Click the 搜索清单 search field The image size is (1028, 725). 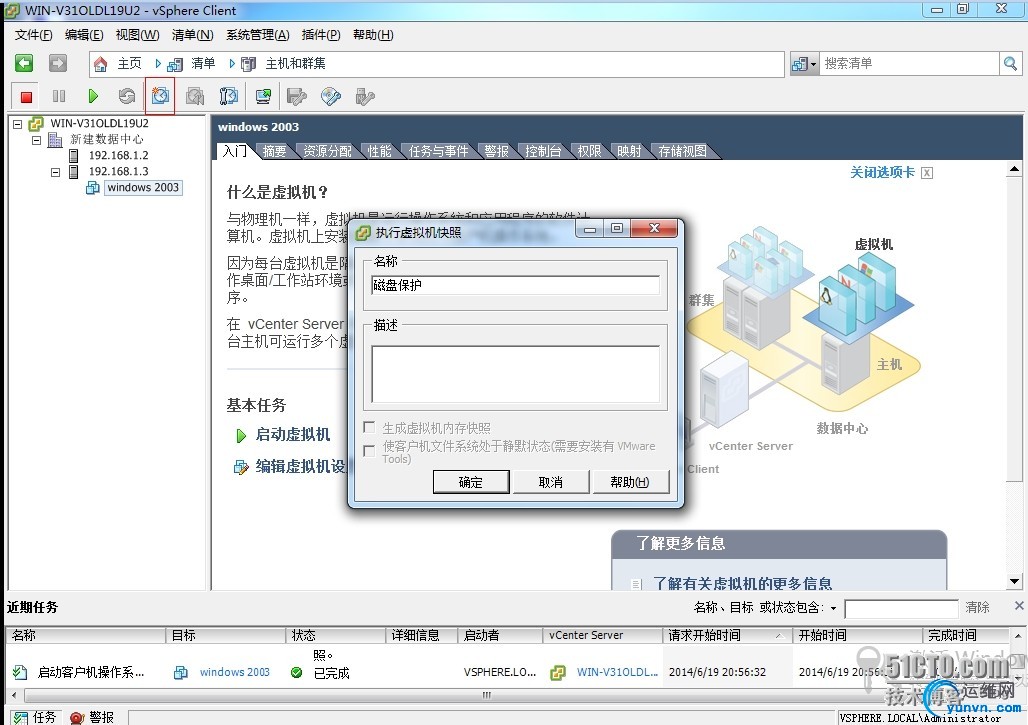pos(909,64)
